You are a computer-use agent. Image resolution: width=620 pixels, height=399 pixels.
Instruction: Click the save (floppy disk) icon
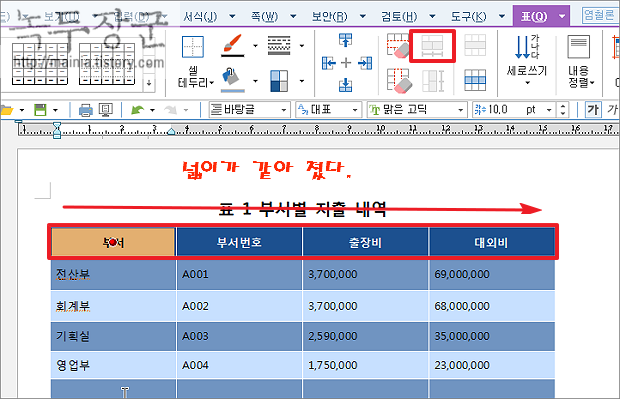coord(40,110)
